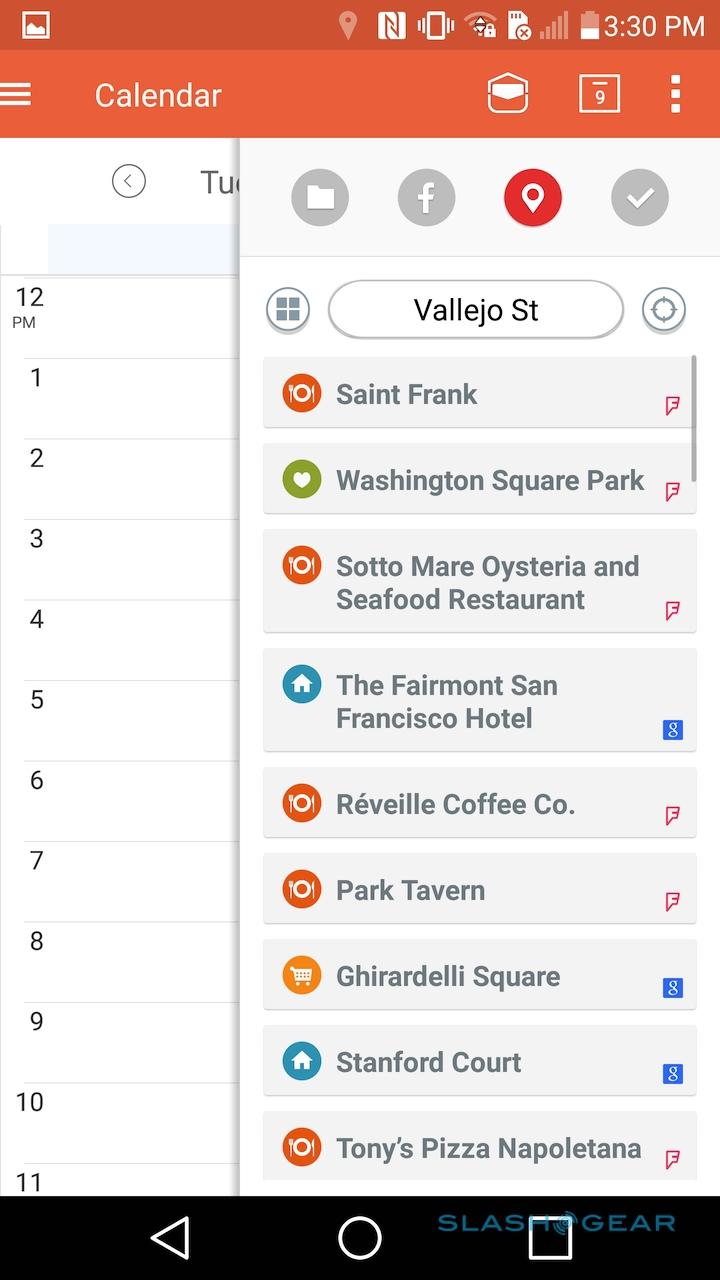Go to previous day with left chevron
Screen dimensions: 720x1280
click(x=129, y=181)
